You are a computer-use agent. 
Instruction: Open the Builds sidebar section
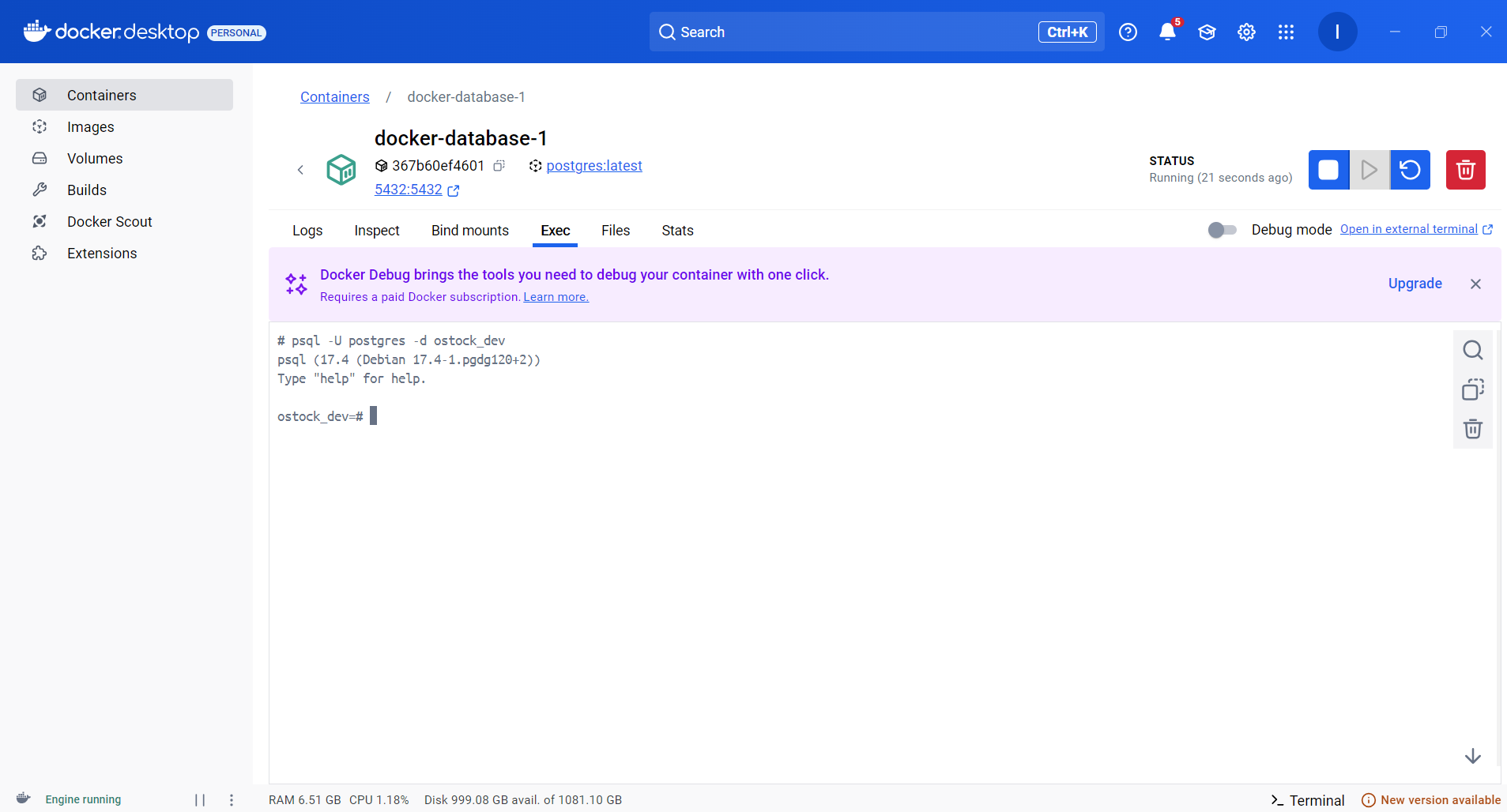click(x=124, y=190)
